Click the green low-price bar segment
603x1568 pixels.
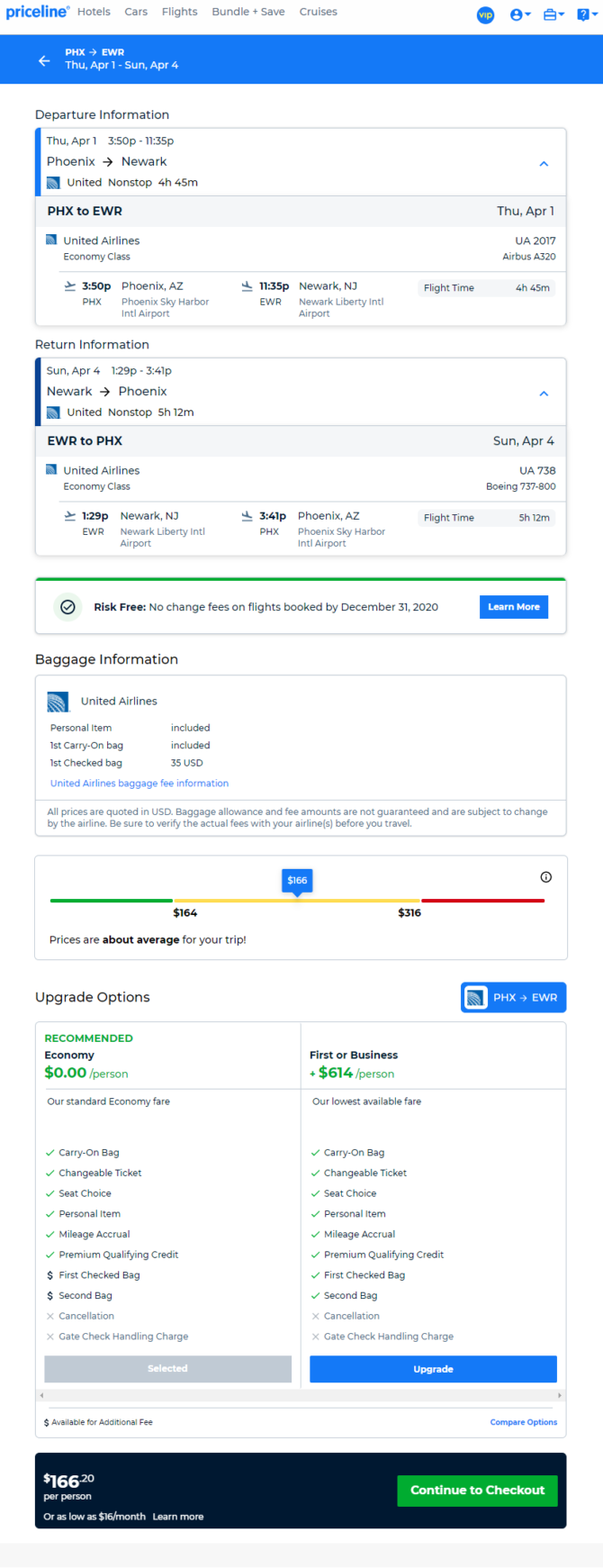(112, 901)
